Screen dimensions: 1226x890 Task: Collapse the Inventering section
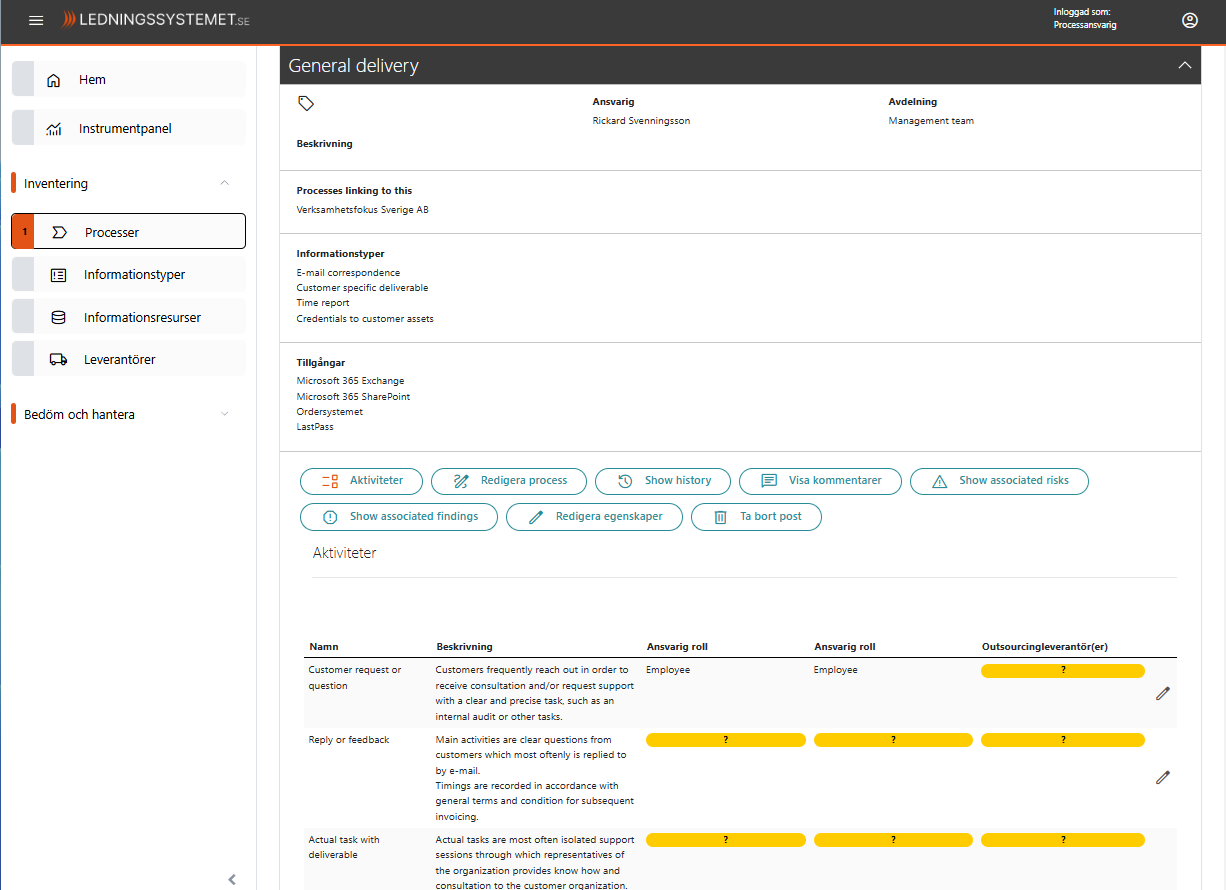click(x=224, y=183)
